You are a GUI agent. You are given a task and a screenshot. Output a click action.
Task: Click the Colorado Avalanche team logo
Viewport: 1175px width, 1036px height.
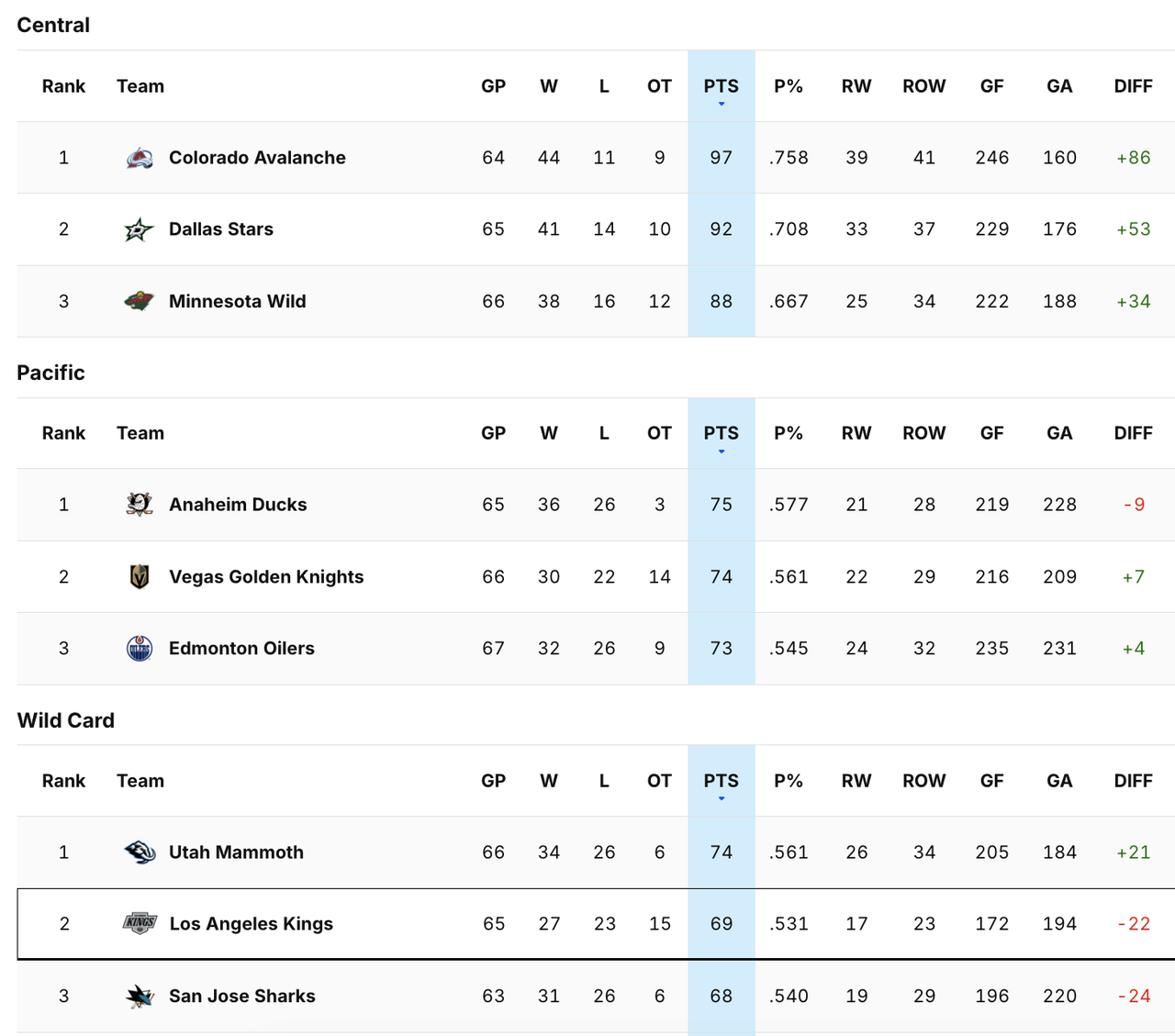coord(139,157)
